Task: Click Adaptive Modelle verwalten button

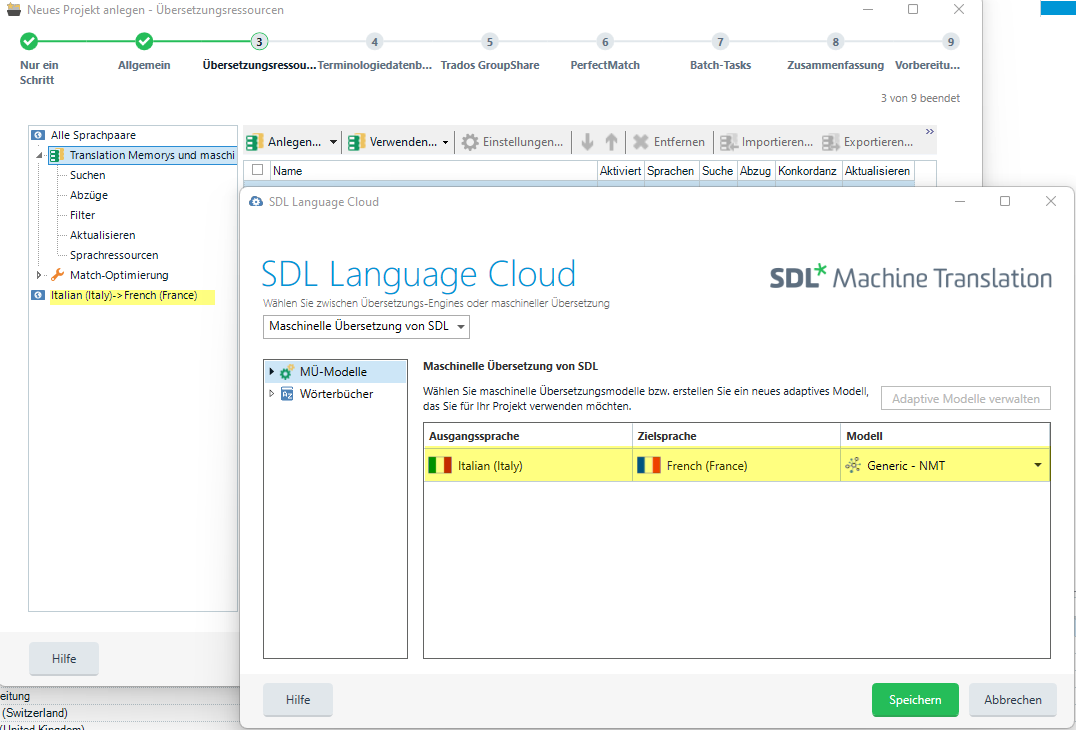Action: click(x=966, y=399)
